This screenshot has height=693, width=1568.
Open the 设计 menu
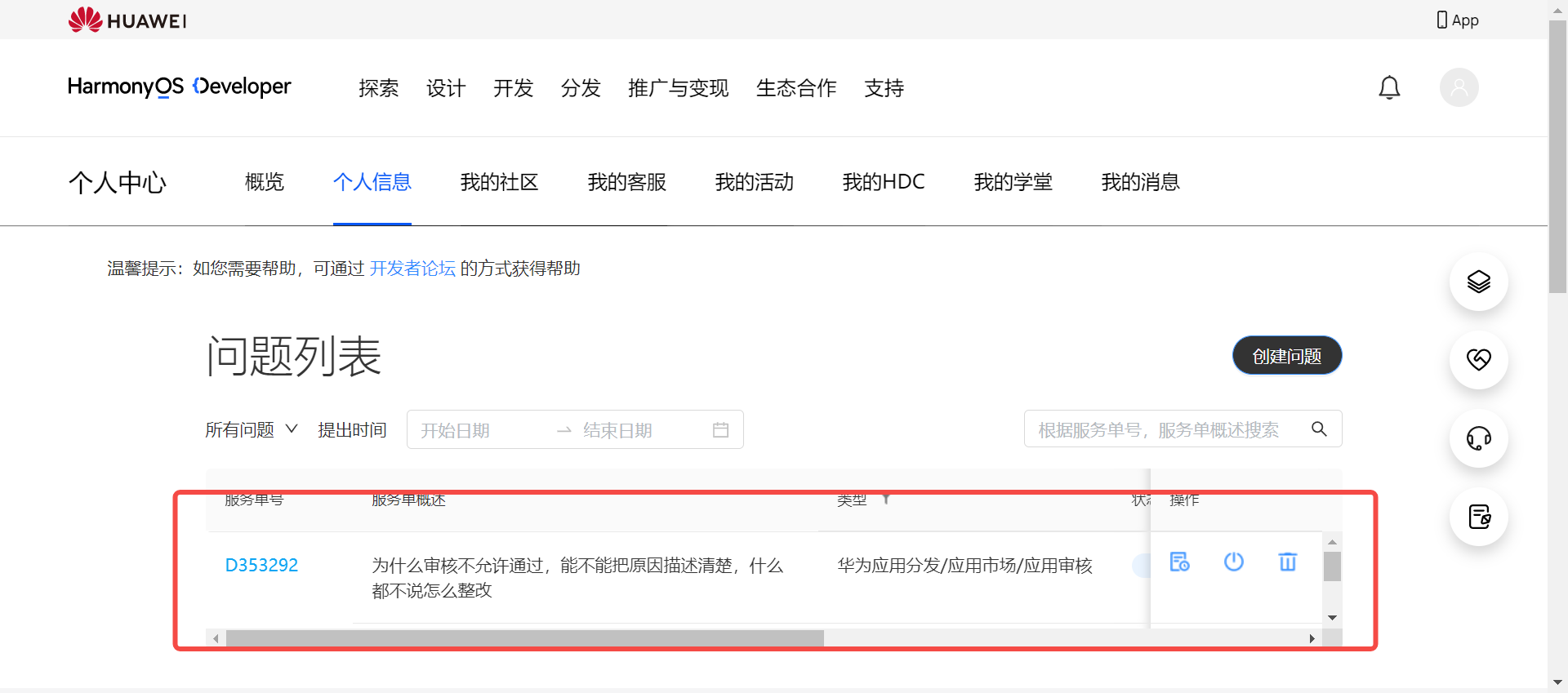pyautogui.click(x=446, y=88)
